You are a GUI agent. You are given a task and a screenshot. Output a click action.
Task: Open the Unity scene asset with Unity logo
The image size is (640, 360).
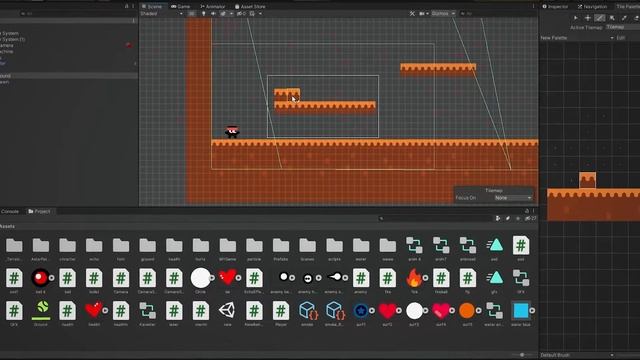tap(227, 310)
